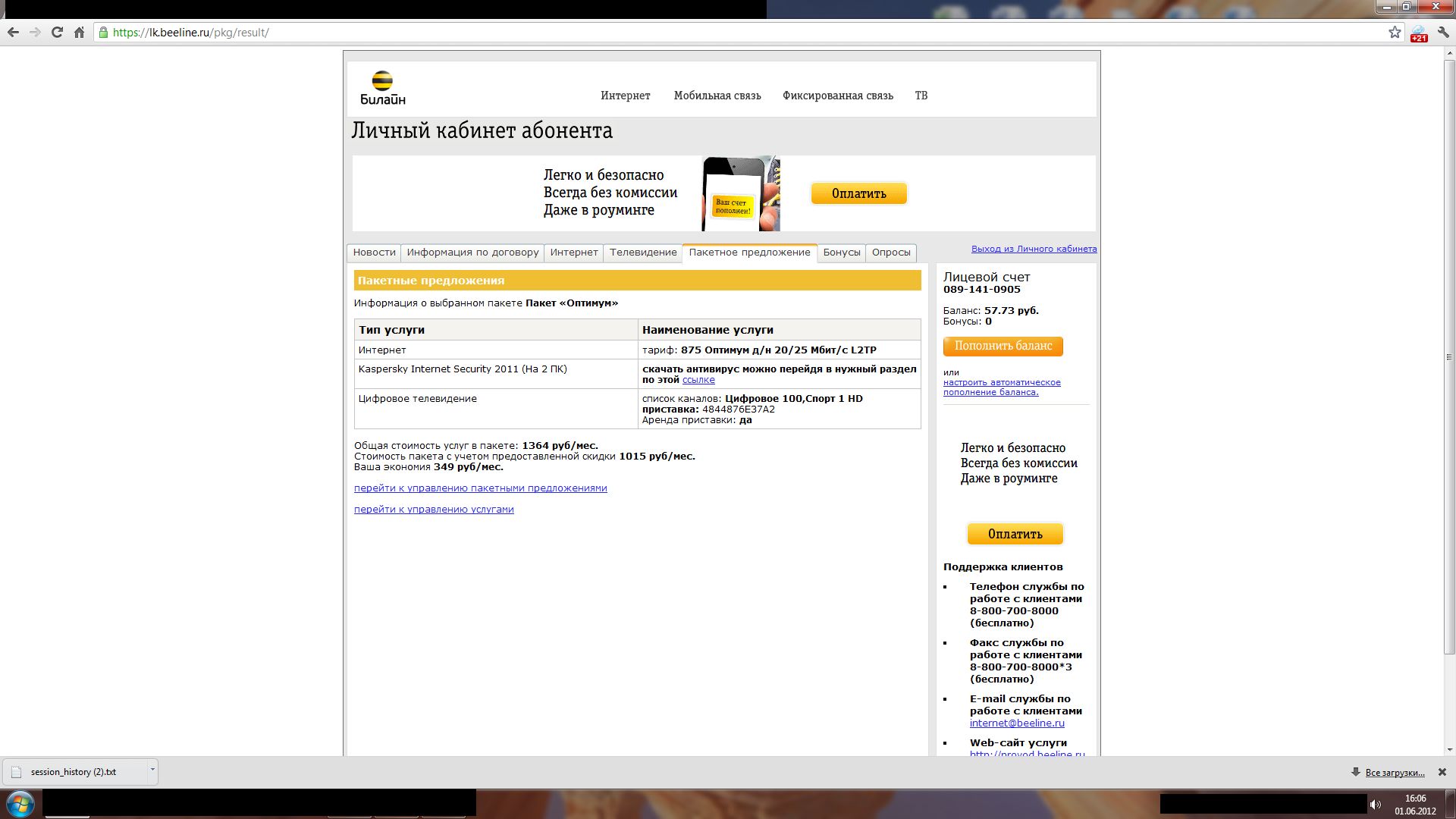Click the browser vertical scrollbar

(1449, 356)
